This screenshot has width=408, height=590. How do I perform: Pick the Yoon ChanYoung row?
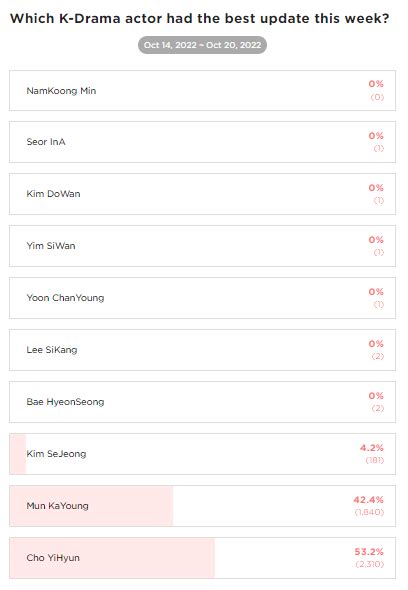point(202,298)
